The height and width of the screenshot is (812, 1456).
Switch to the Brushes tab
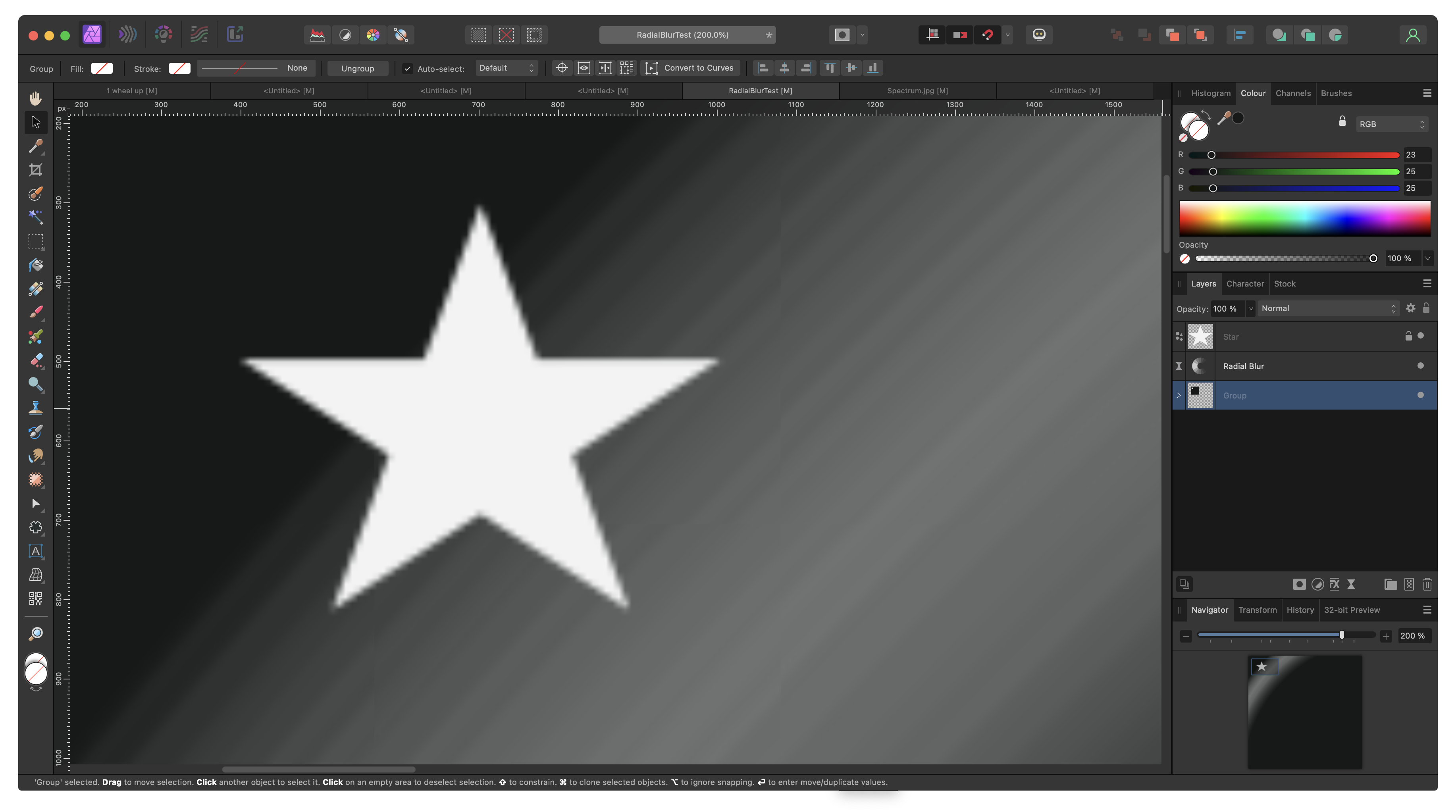click(x=1336, y=93)
